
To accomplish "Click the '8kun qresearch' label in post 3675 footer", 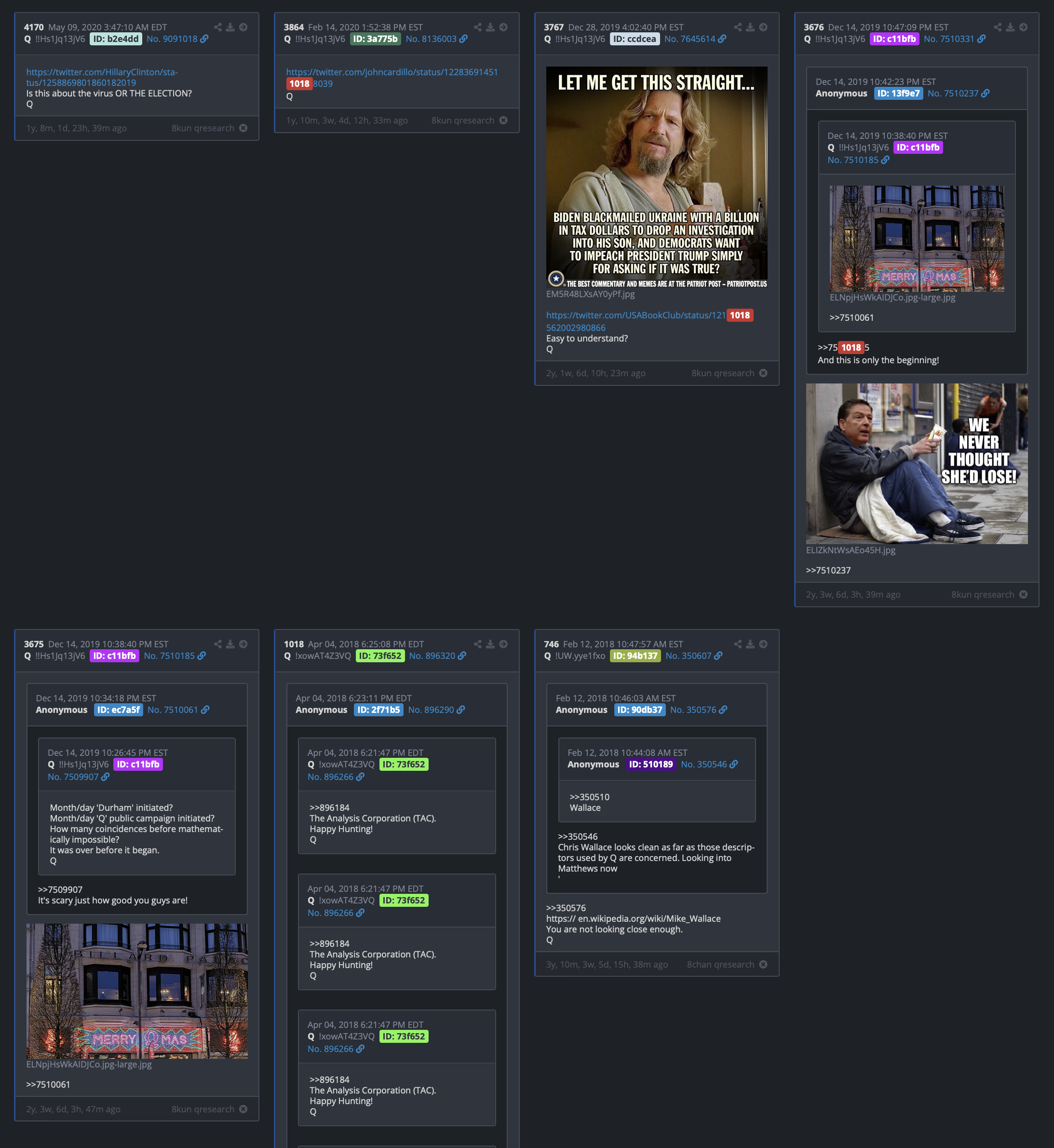I will pyautogui.click(x=203, y=1109).
